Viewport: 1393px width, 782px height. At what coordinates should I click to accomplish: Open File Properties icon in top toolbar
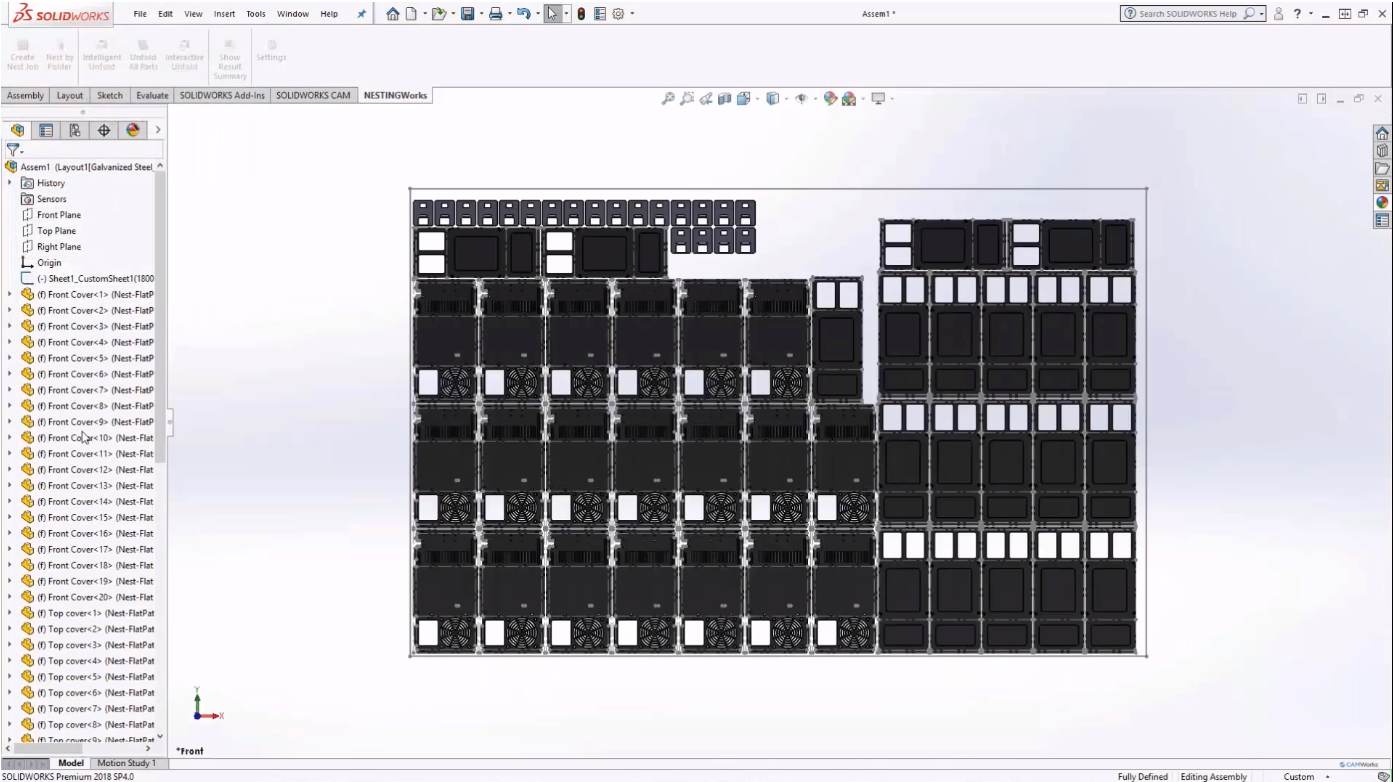pyautogui.click(x=599, y=14)
